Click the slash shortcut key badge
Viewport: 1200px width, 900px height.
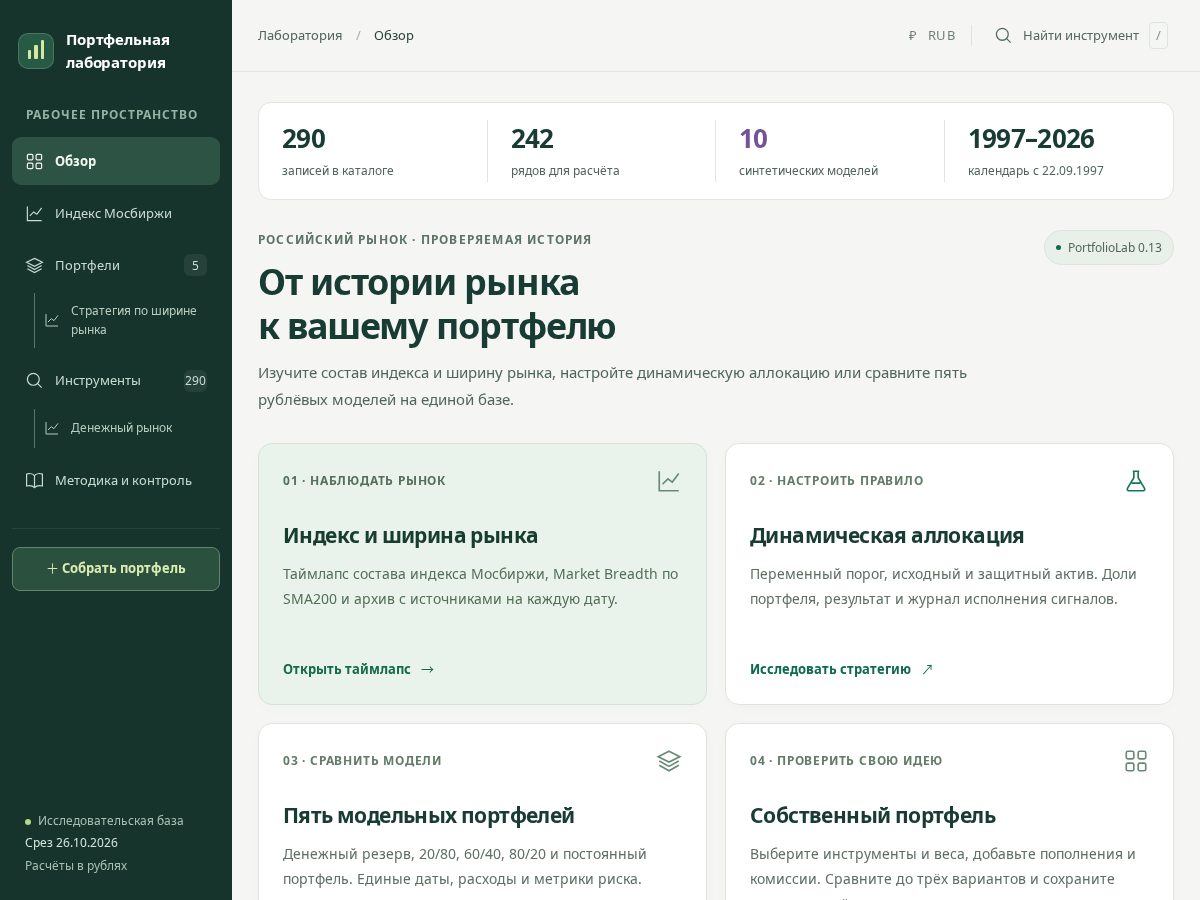coord(1158,35)
